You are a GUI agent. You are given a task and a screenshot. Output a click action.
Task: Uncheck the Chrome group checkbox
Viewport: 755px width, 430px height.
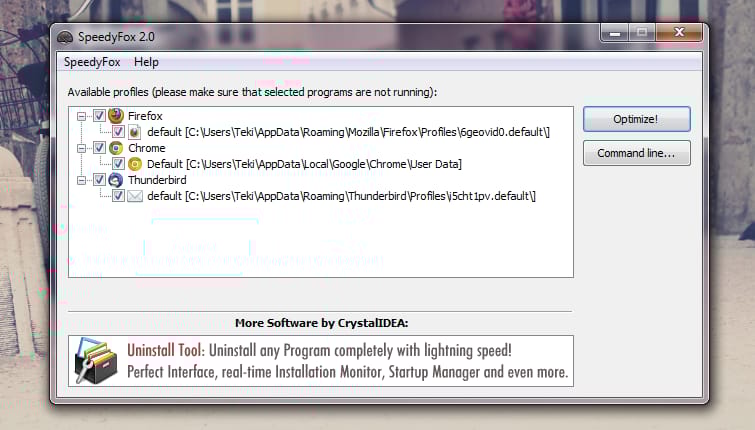(99, 148)
